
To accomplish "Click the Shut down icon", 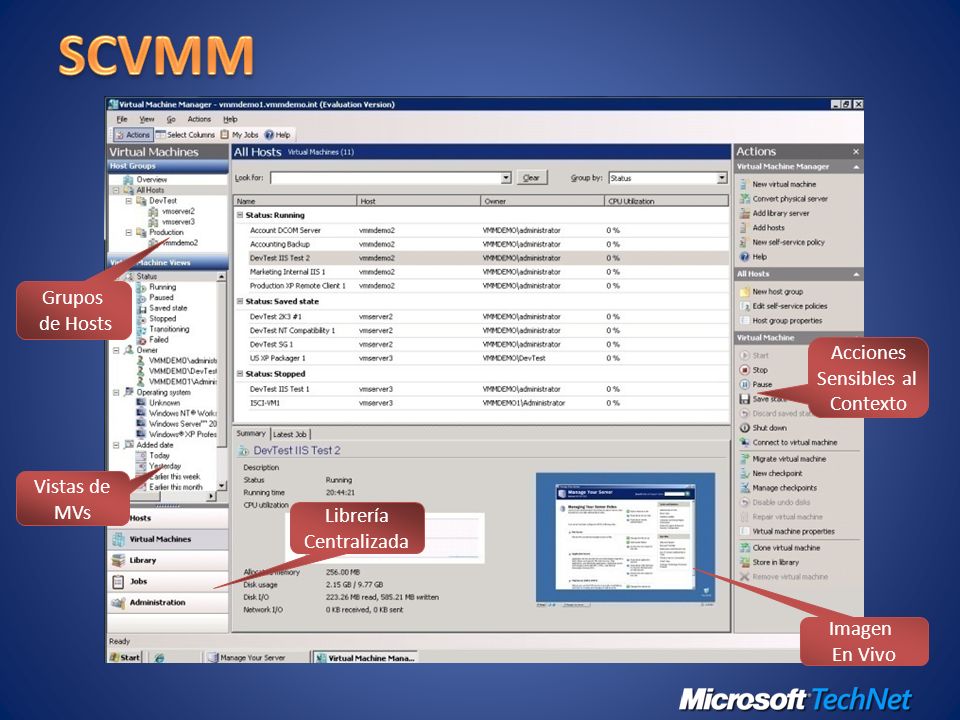I will pyautogui.click(x=744, y=428).
